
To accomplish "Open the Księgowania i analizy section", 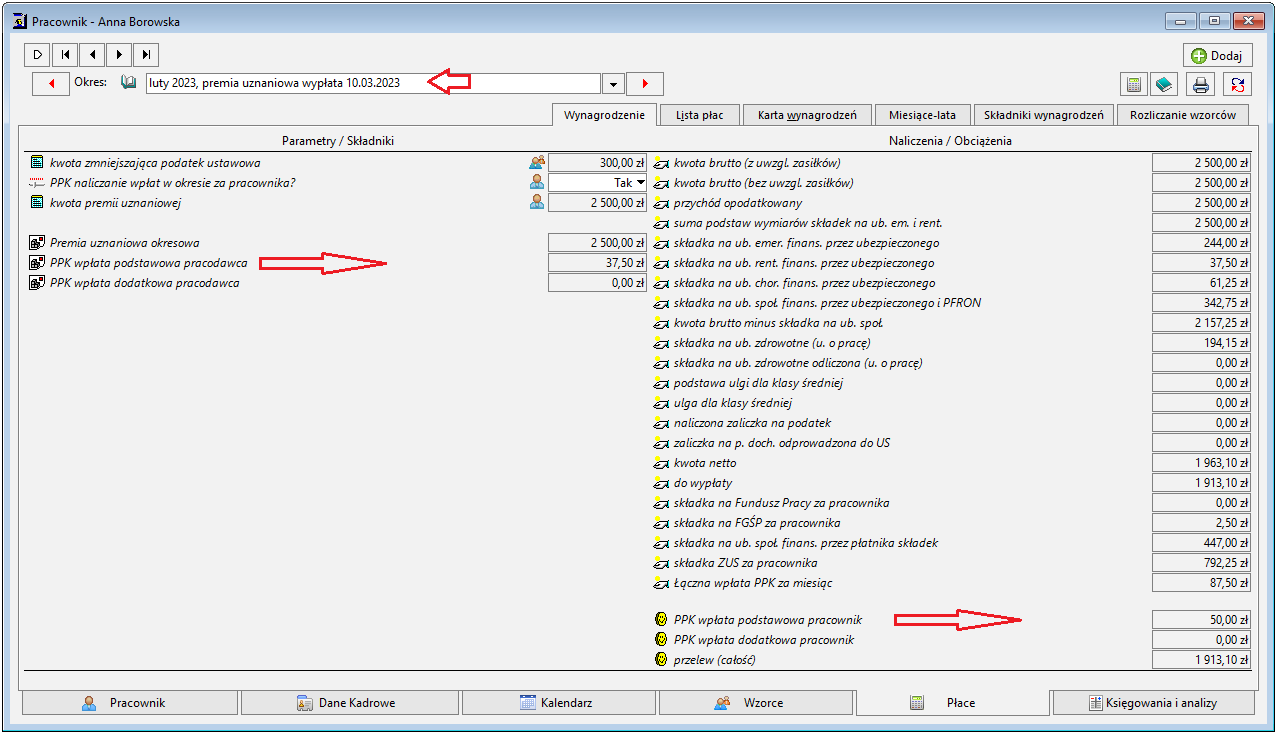I will click(1153, 703).
